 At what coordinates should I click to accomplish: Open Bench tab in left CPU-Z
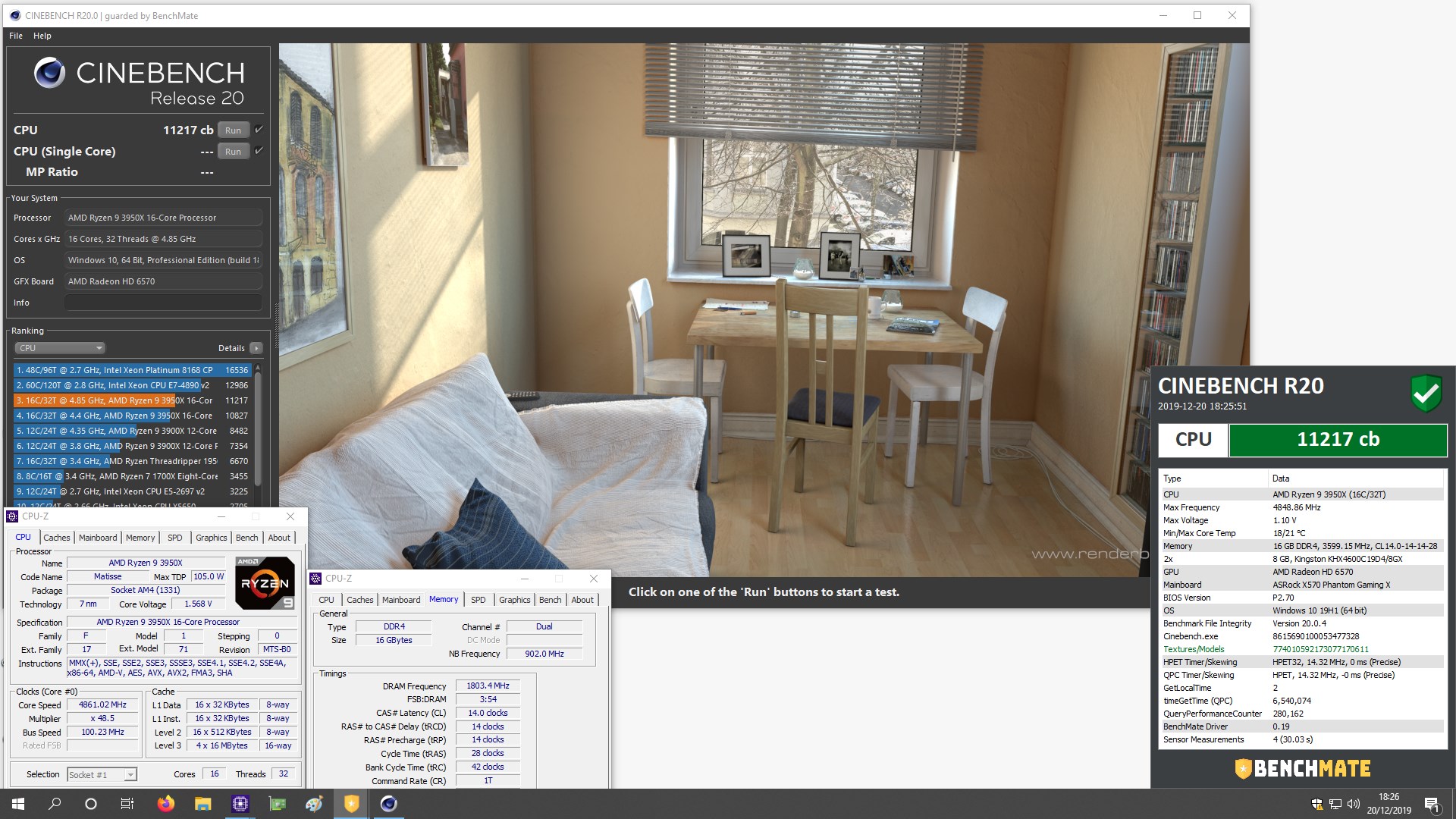pos(247,538)
